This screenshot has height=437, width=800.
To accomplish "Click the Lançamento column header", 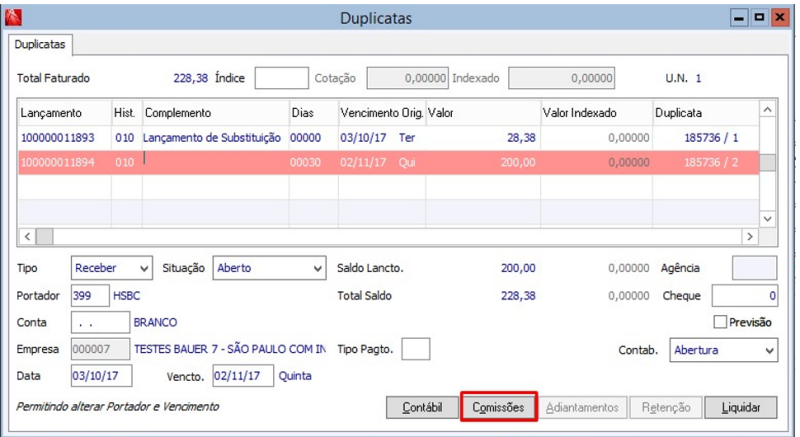I will click(65, 113).
